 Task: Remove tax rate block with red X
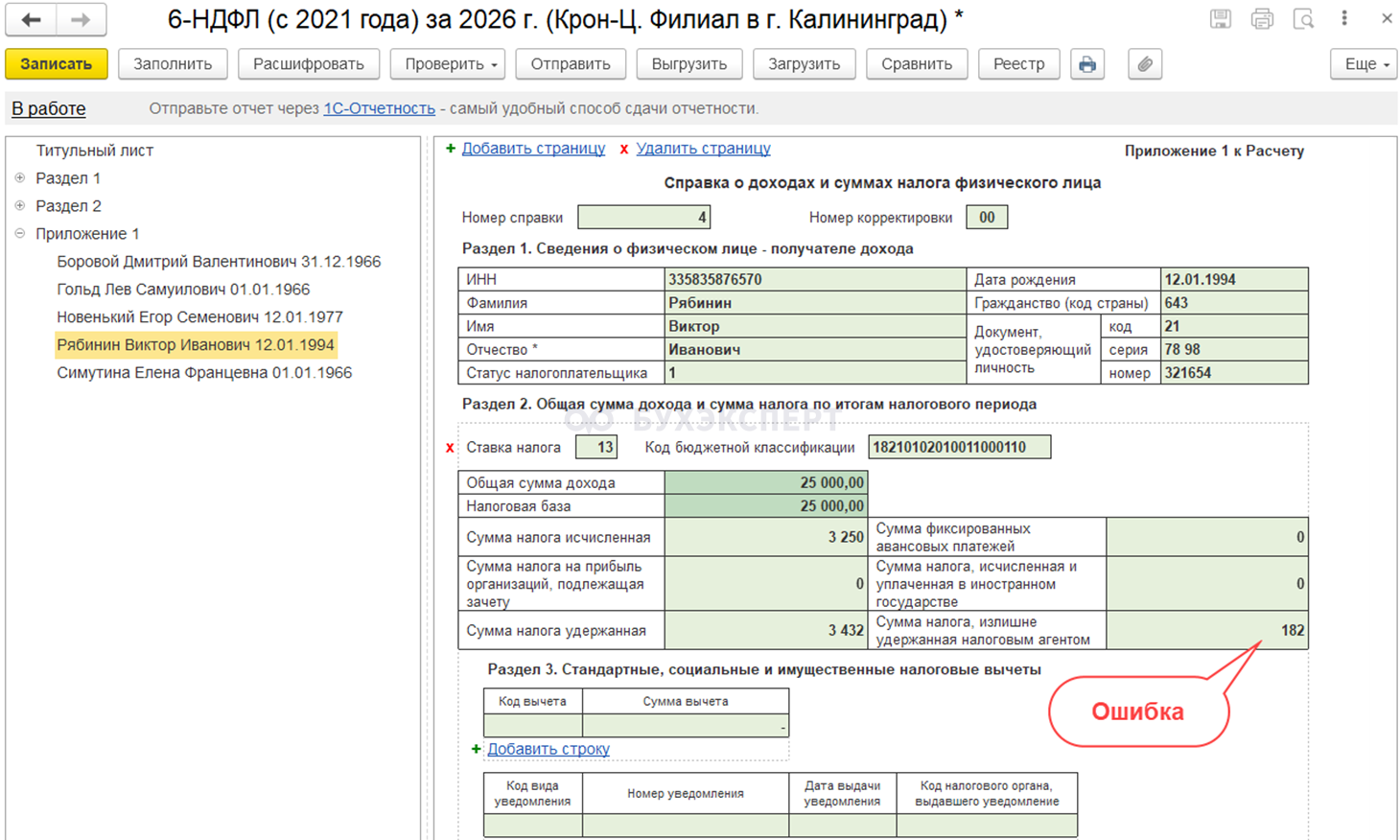click(450, 448)
